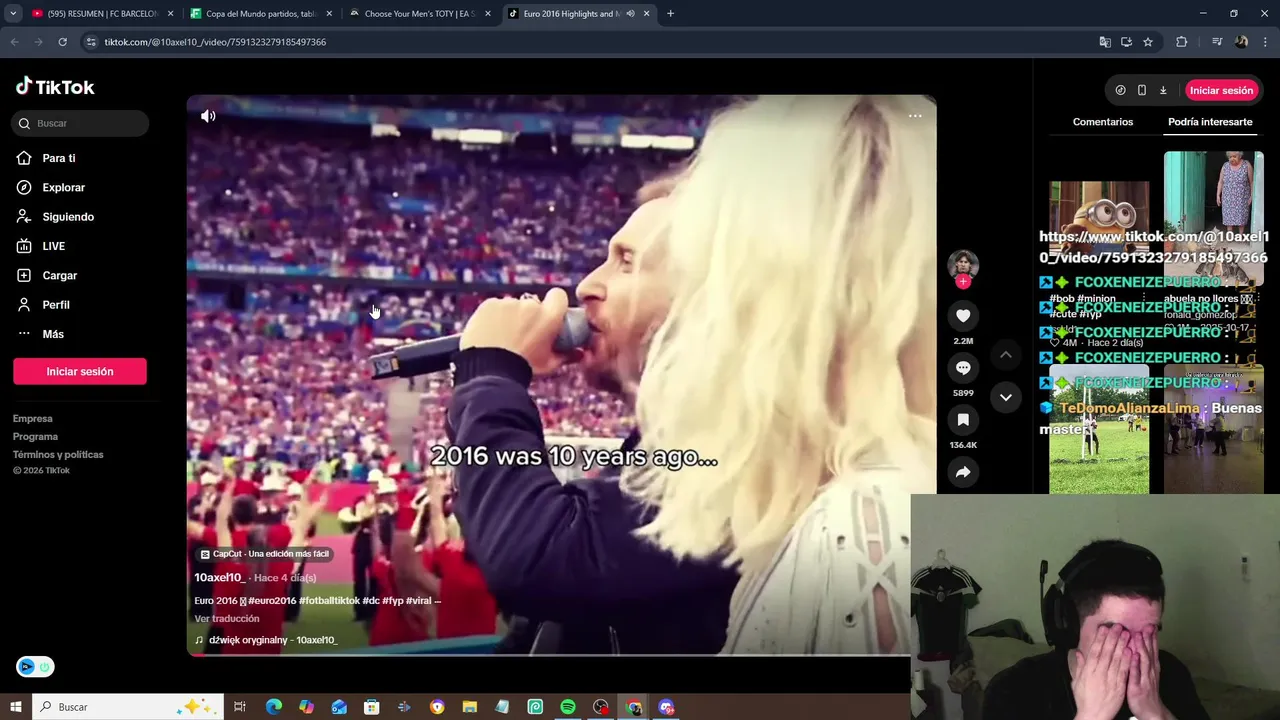Image resolution: width=1280 pixels, height=720 pixels.
Task: Click Ver traducción under the caption
Action: click(x=227, y=619)
